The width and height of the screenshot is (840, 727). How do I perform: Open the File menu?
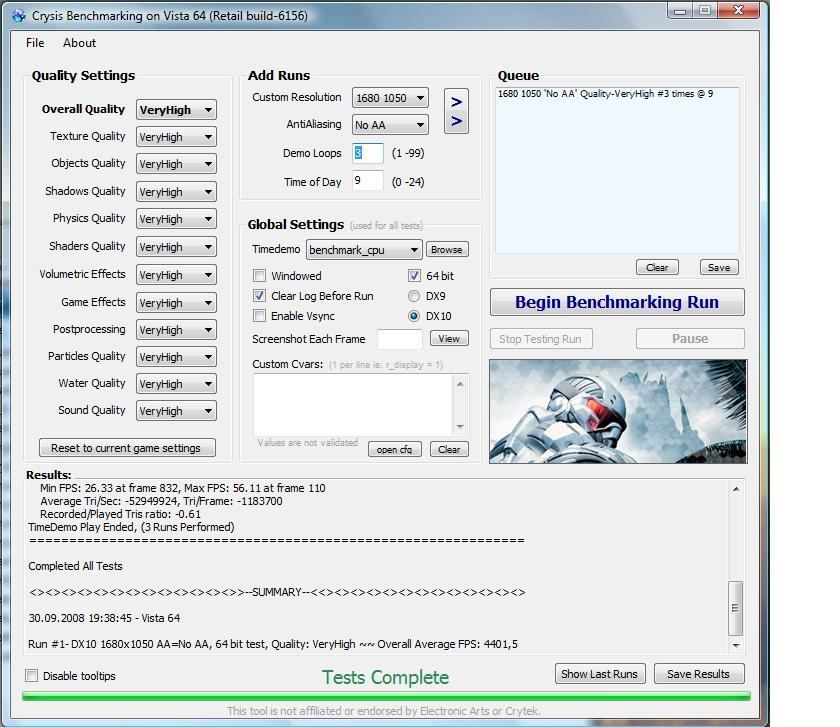[35, 43]
